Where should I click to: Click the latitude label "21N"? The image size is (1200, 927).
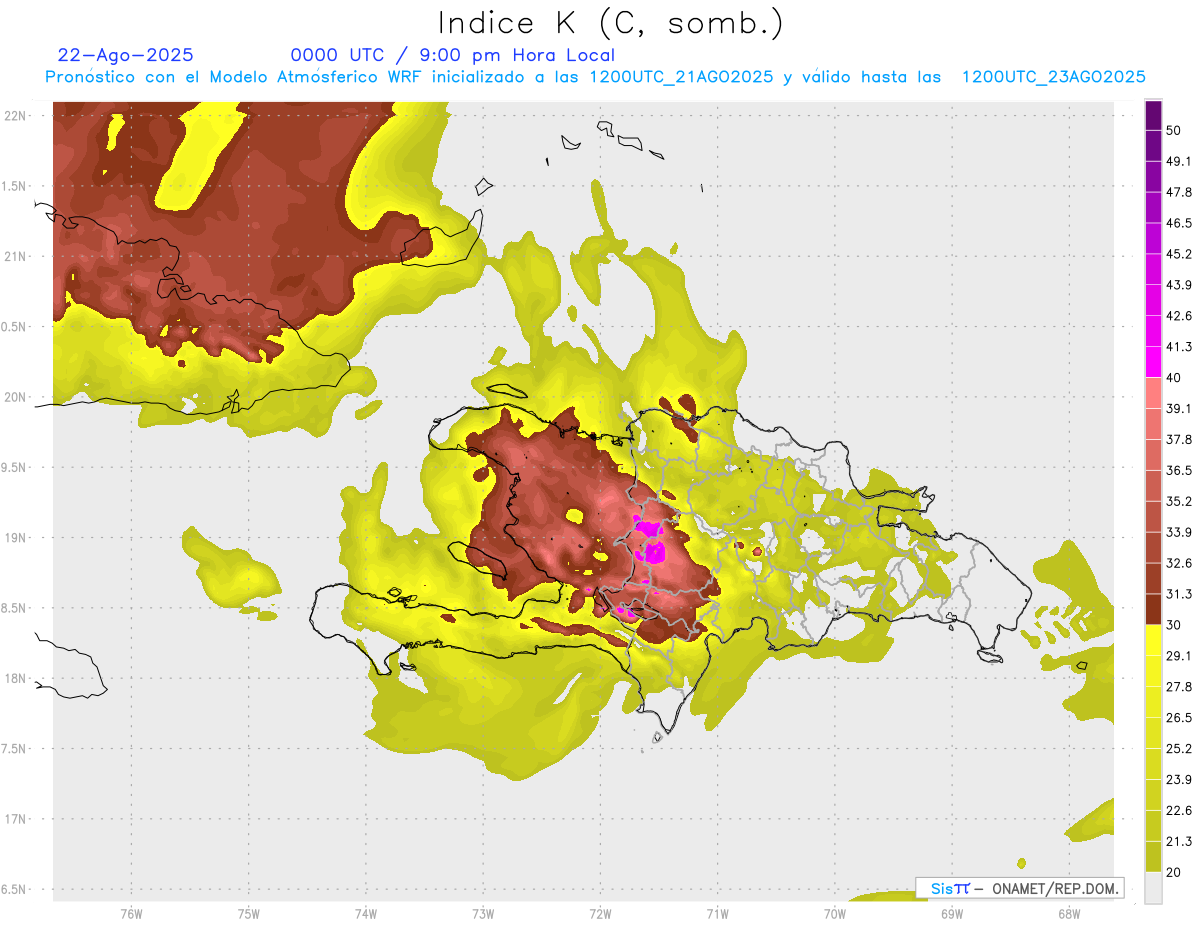[x=15, y=256]
